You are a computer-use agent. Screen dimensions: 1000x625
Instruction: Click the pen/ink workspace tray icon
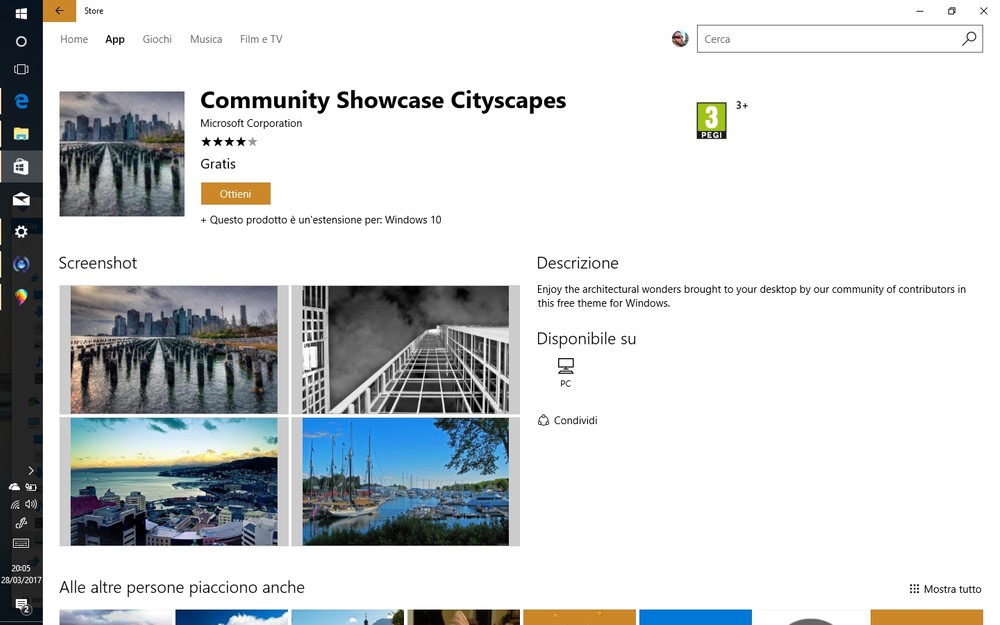[21, 524]
